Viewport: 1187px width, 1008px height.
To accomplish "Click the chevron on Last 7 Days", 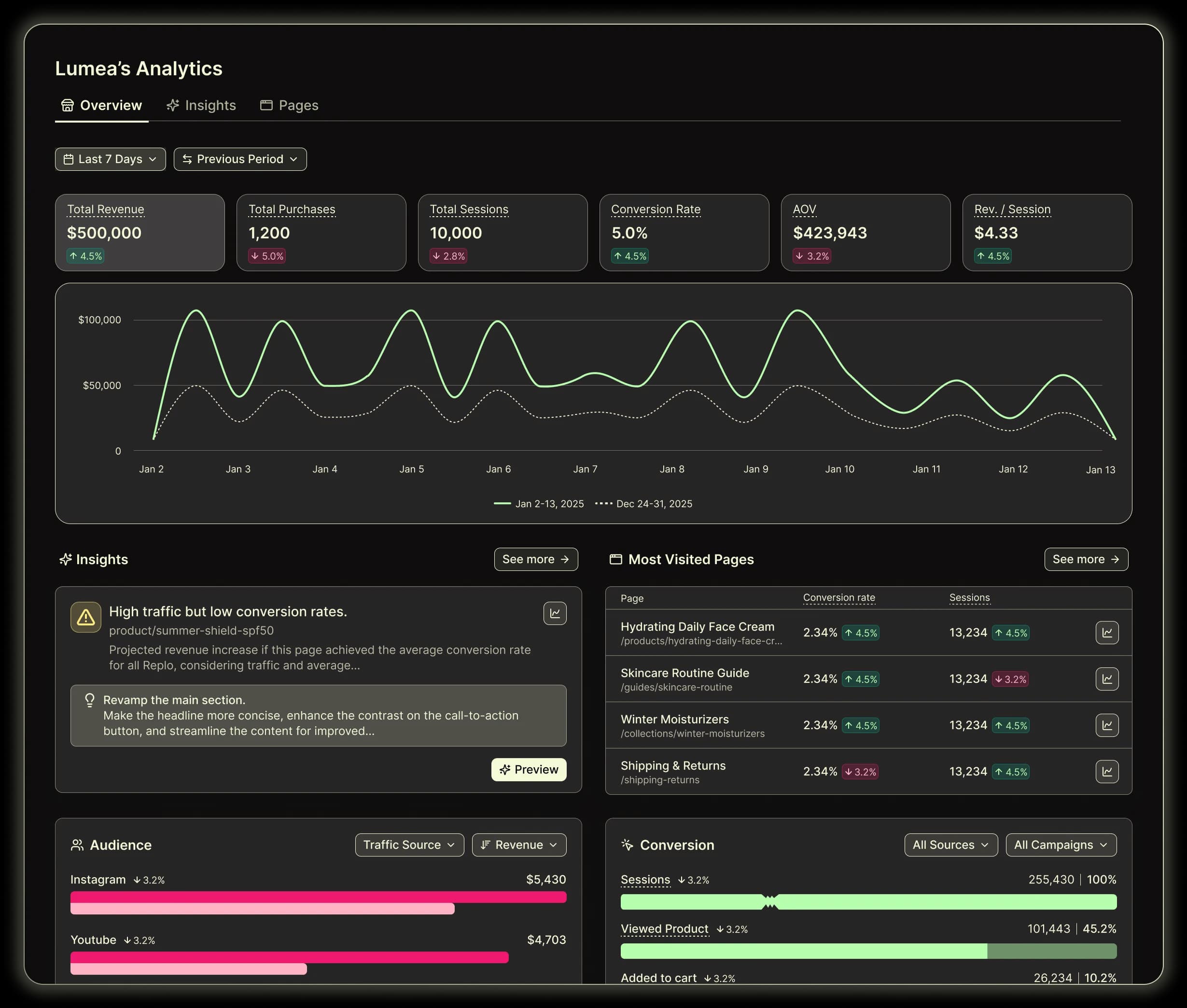I will tap(153, 159).
